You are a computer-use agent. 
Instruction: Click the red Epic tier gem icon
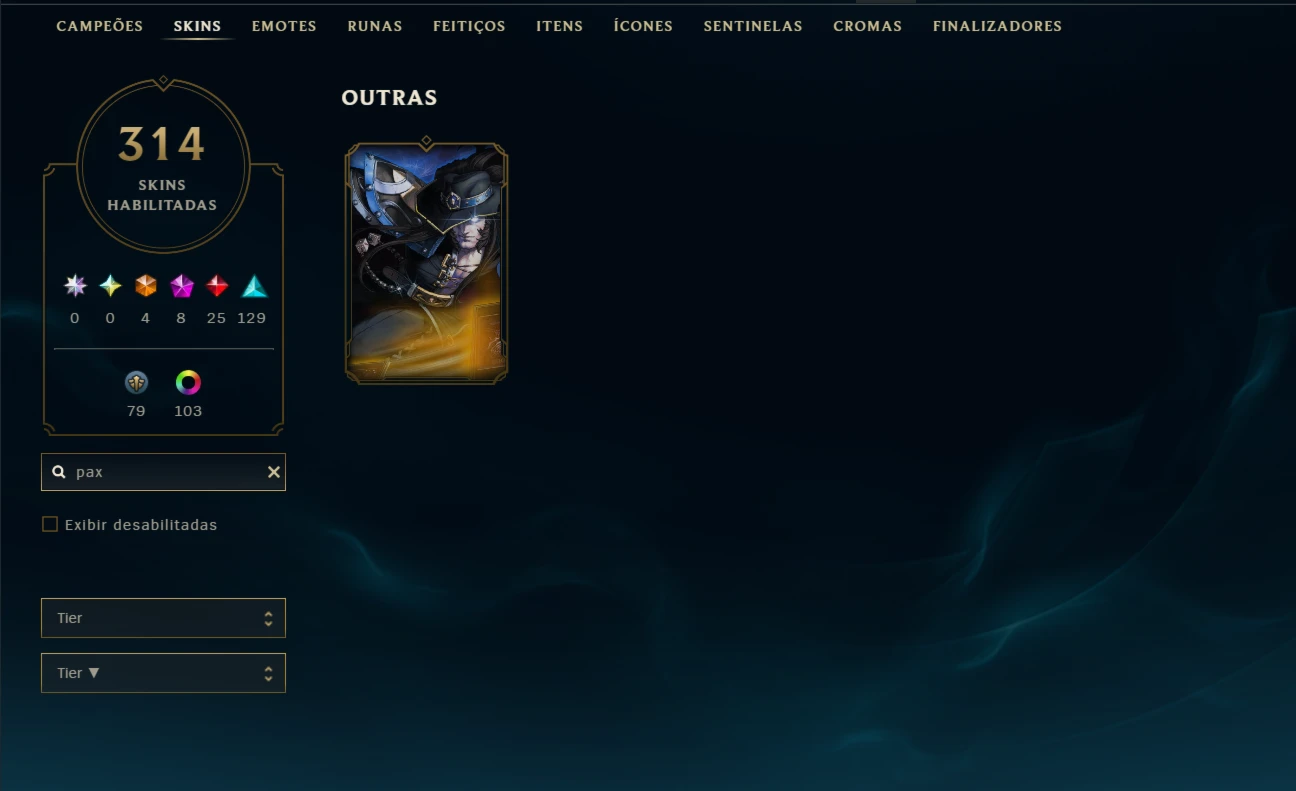217,286
